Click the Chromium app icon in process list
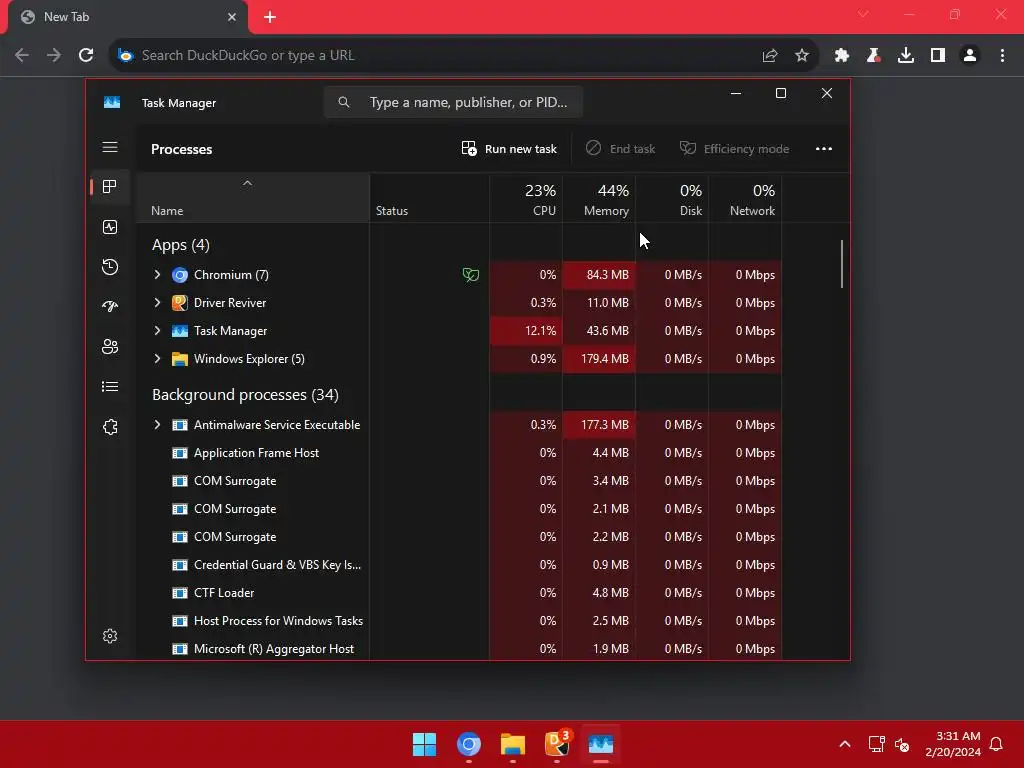 pyautogui.click(x=180, y=275)
